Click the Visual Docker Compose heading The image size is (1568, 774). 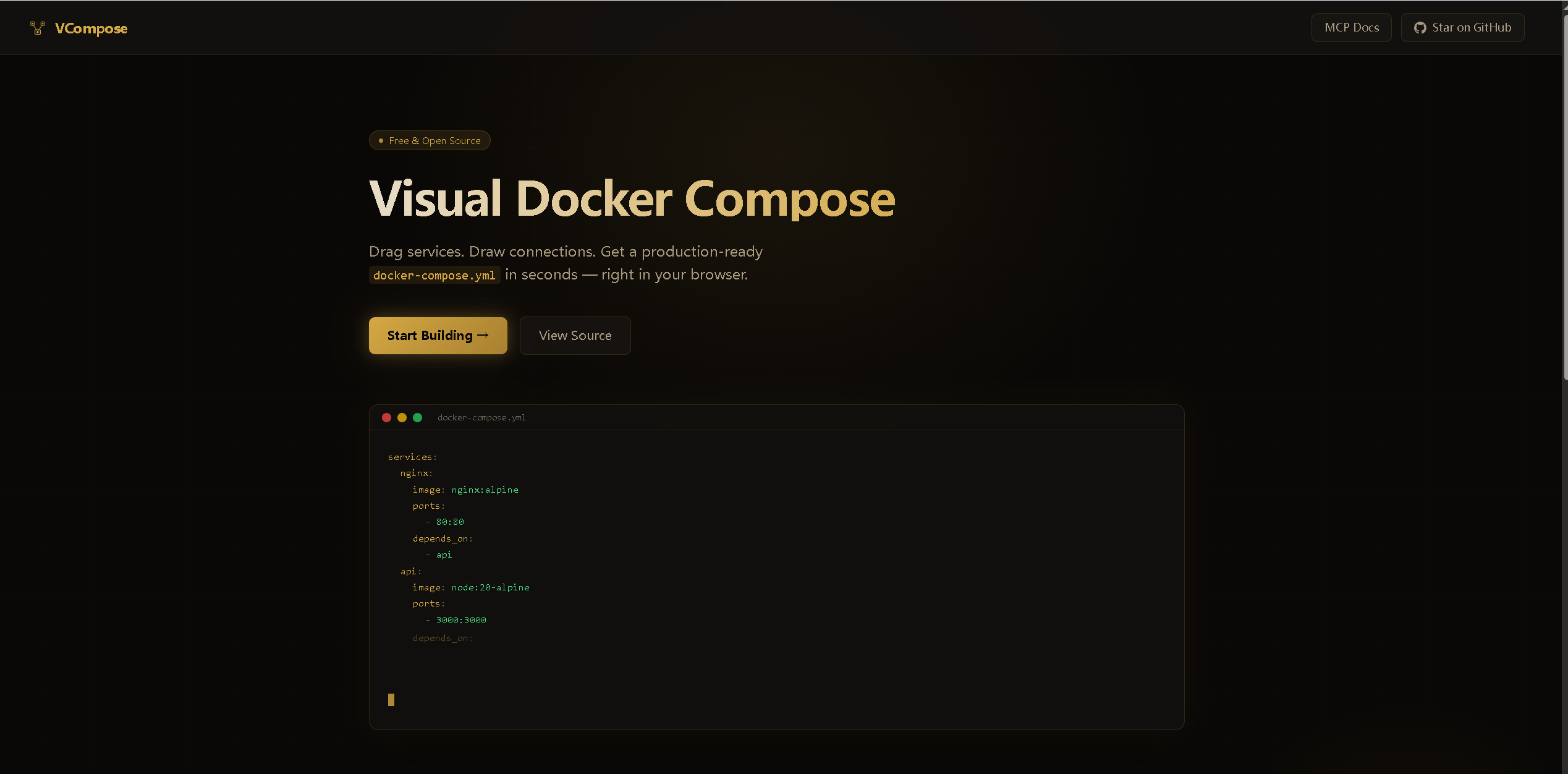[x=632, y=199]
